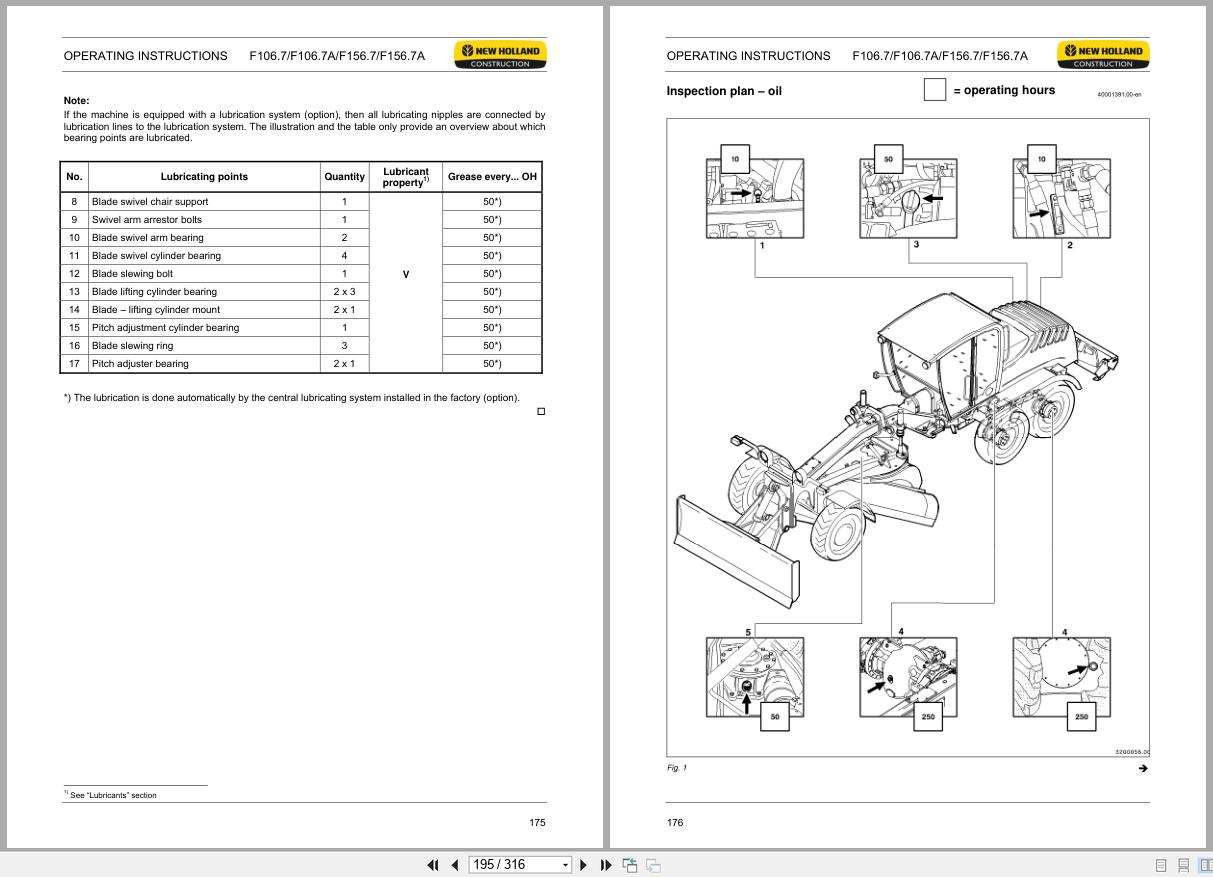Click detail thumbnail labelled 3
This screenshot has height=877, width=1213.
tap(908, 197)
